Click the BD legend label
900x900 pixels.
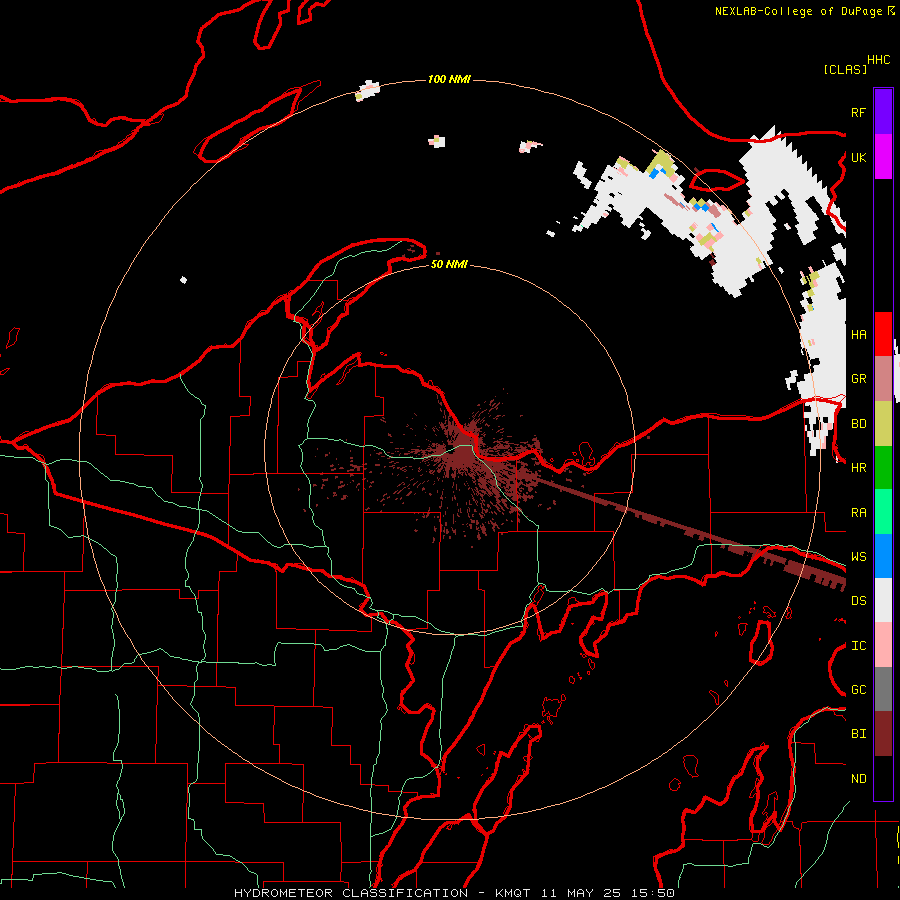858,424
